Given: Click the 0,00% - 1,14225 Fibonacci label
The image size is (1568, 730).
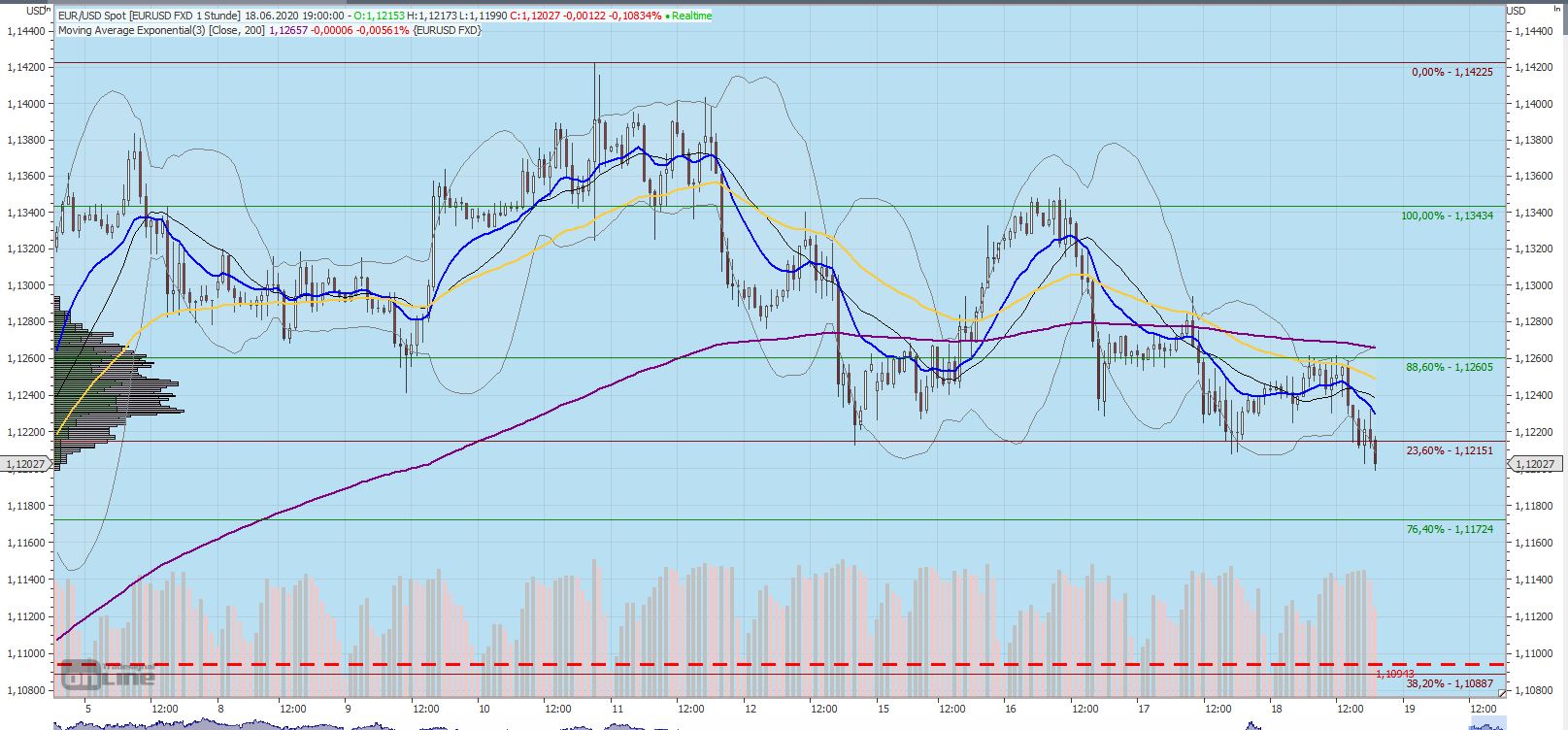Looking at the screenshot, I should (1451, 73).
